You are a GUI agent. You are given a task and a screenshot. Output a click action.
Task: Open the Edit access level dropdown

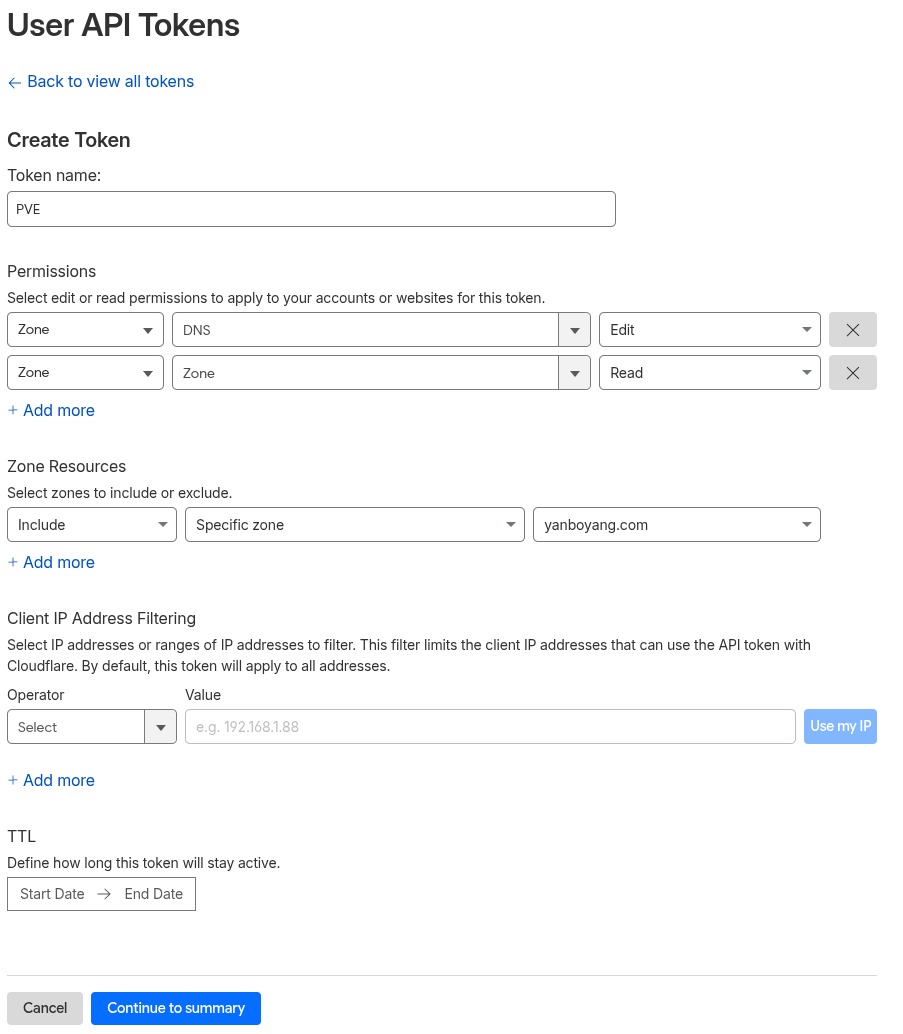pos(709,330)
